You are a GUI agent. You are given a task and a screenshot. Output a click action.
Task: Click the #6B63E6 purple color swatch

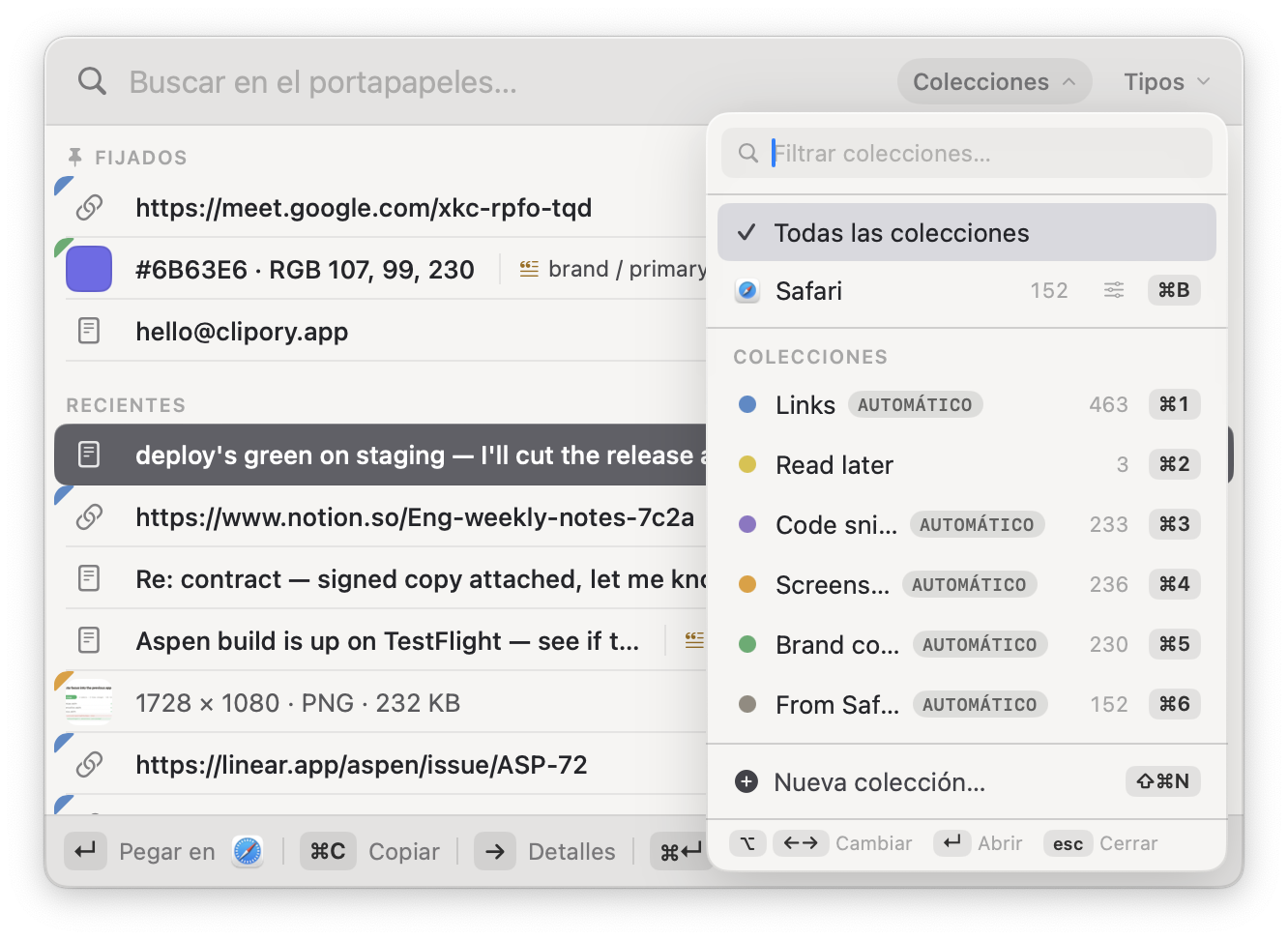pyautogui.click(x=89, y=269)
